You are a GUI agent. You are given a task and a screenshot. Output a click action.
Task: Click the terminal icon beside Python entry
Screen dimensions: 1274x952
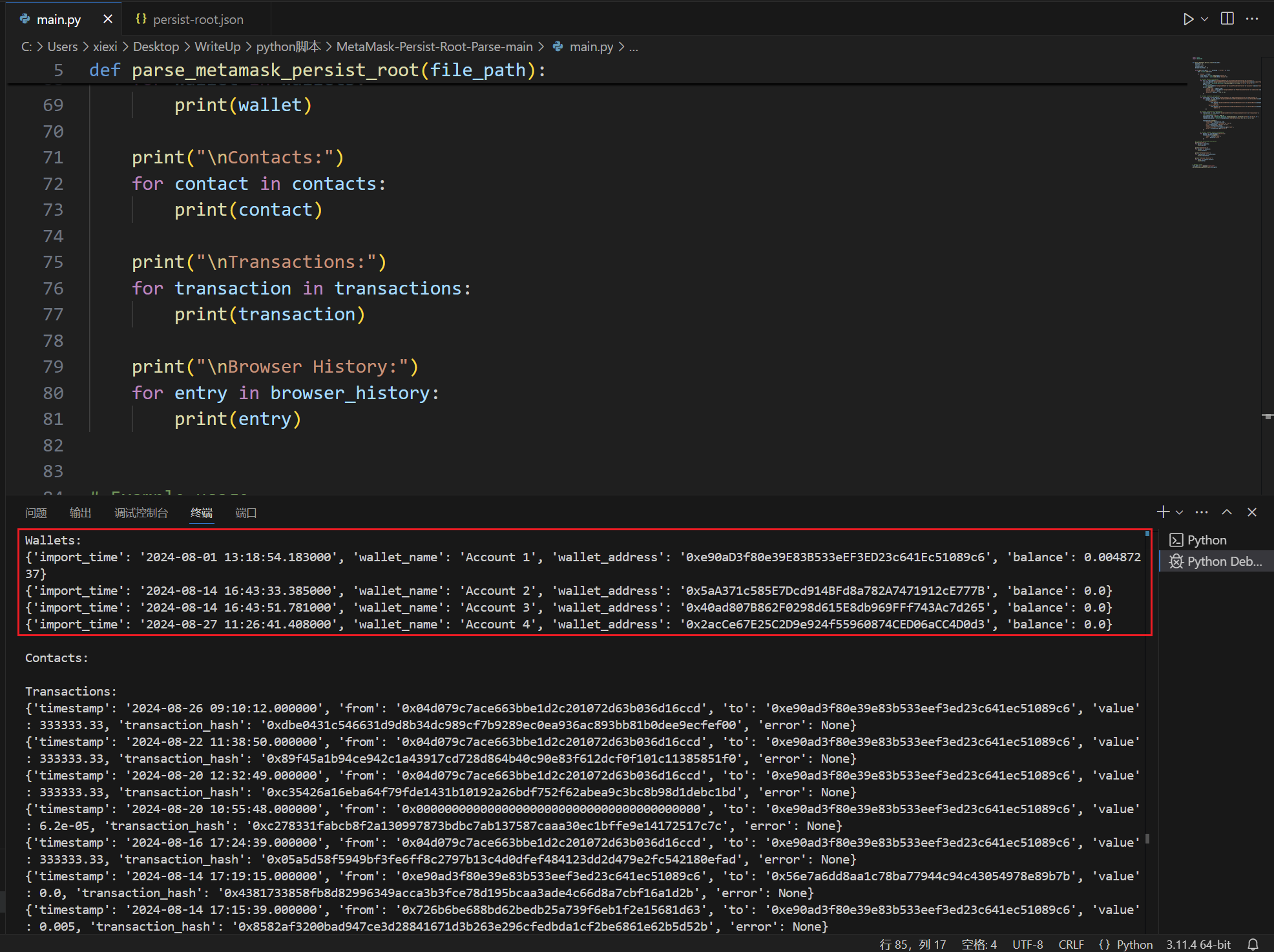1176,540
